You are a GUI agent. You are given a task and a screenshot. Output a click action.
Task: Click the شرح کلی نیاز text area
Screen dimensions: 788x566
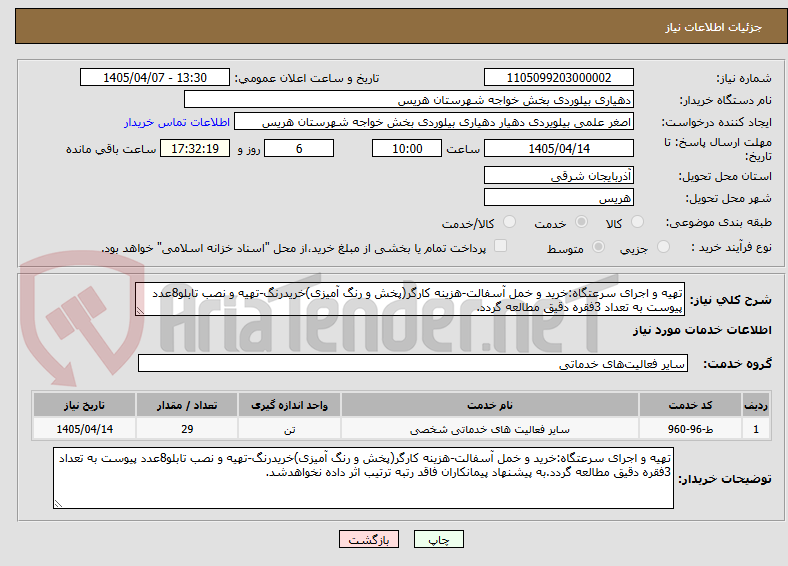pos(410,300)
